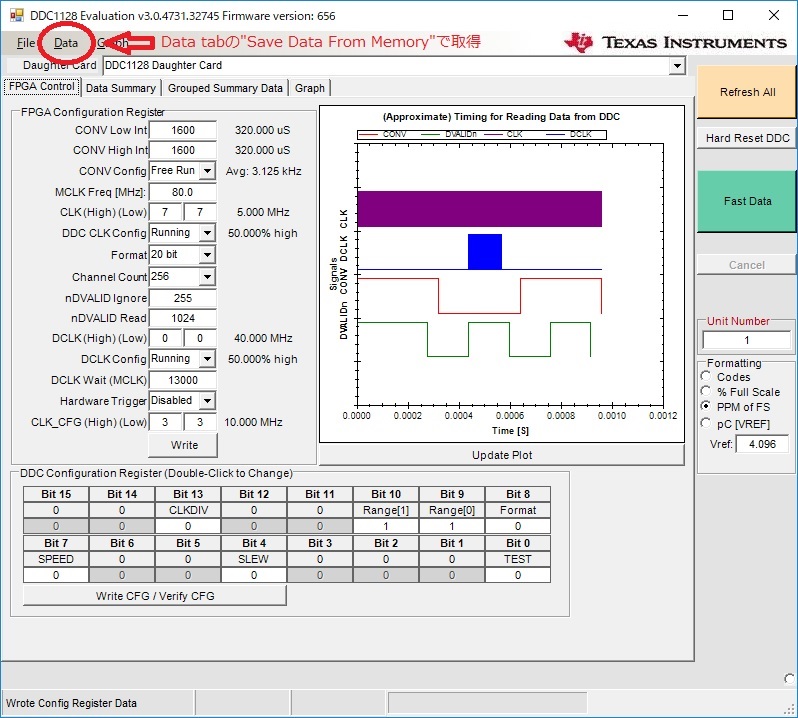Viewport: 798px width, 718px height.
Task: Click the CLK Low value field
Action: click(200, 212)
